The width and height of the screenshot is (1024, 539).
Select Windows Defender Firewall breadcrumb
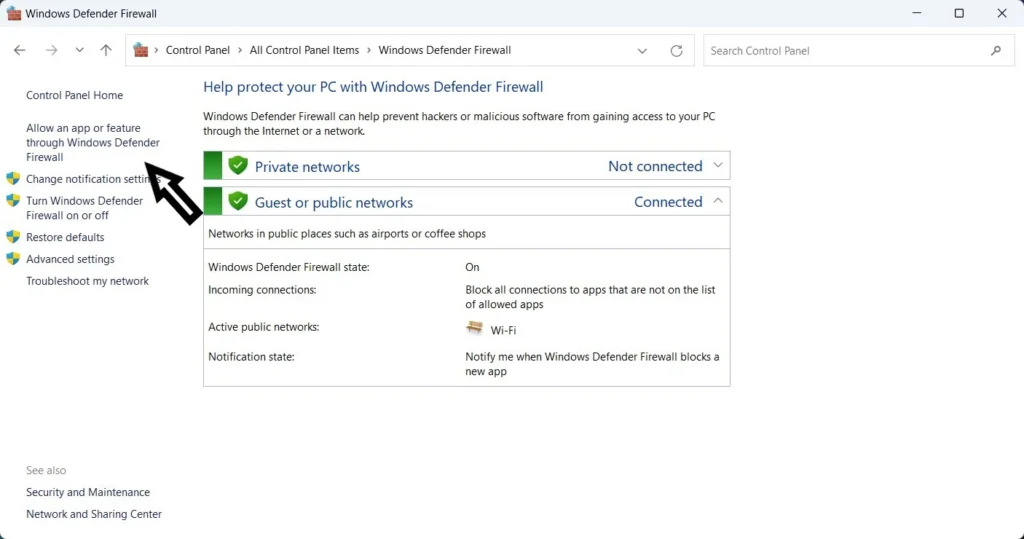(x=445, y=50)
